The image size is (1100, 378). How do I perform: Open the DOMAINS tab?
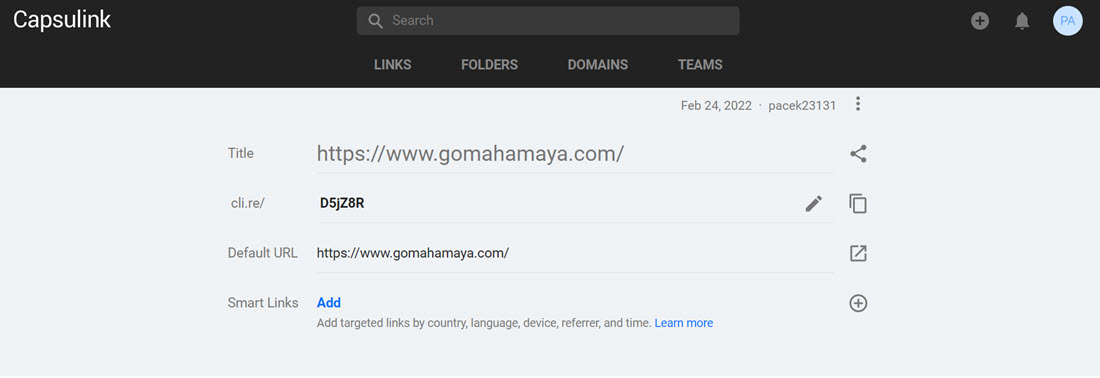(x=598, y=65)
